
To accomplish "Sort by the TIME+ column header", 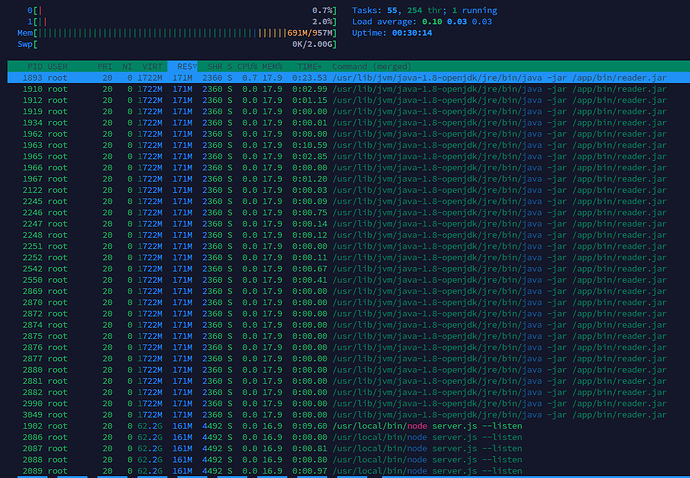I will pos(309,66).
